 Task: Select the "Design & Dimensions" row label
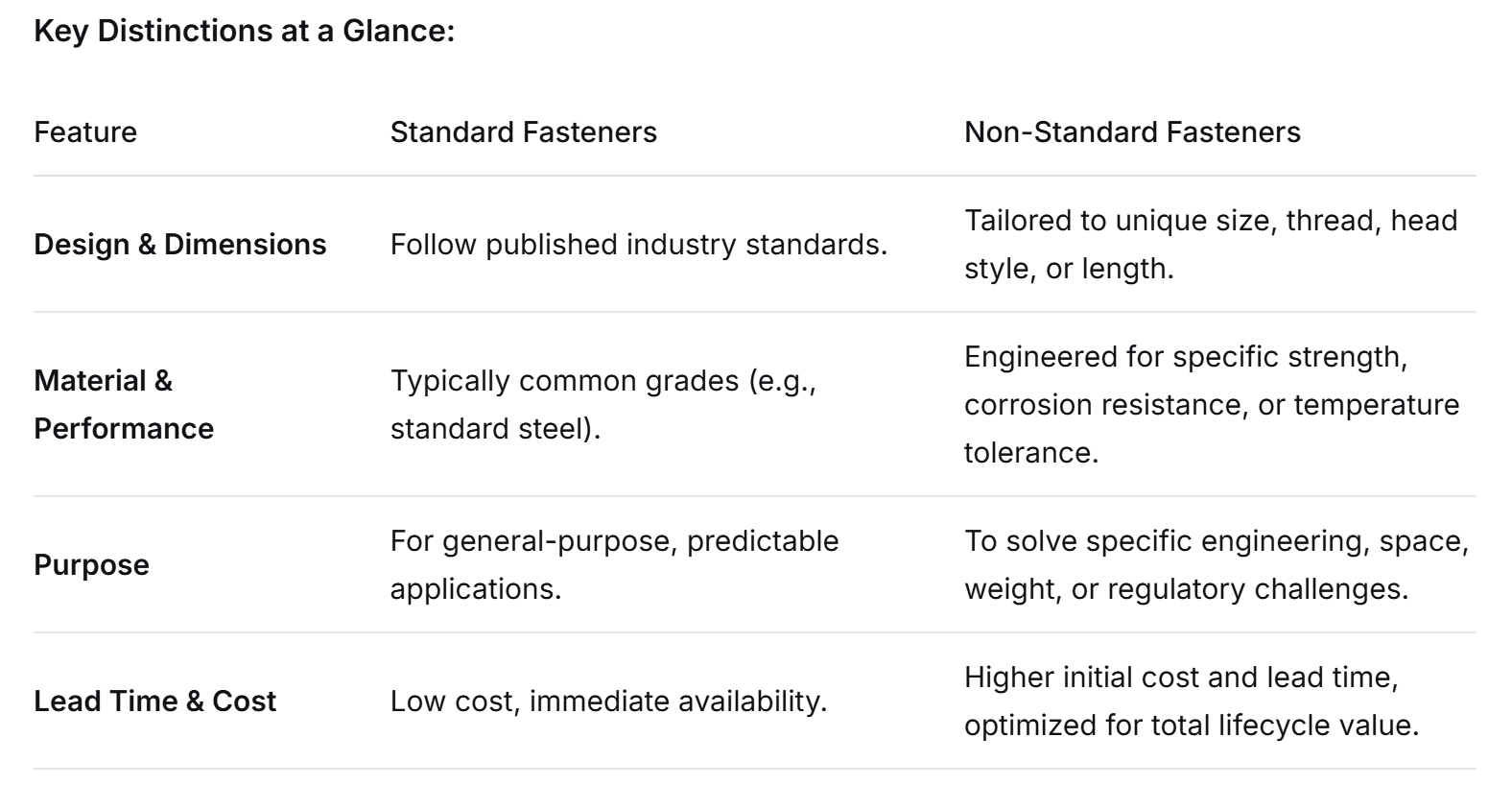(x=179, y=245)
